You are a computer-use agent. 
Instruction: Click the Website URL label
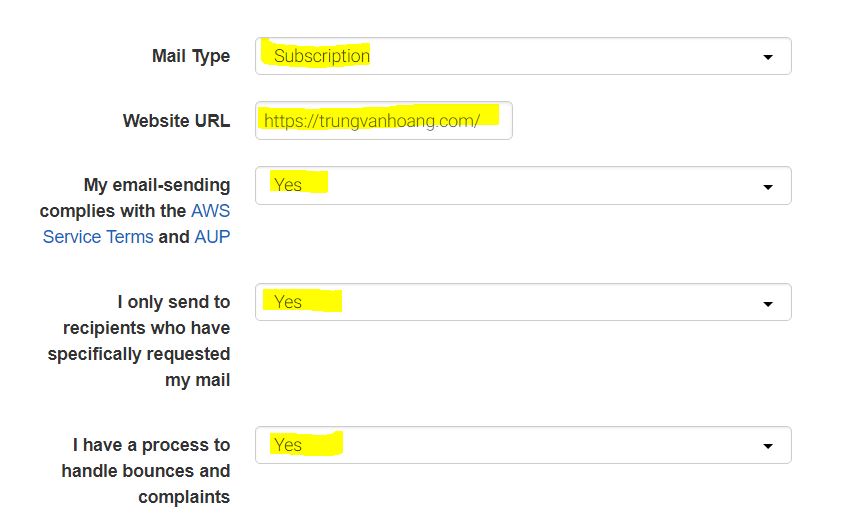pos(176,121)
